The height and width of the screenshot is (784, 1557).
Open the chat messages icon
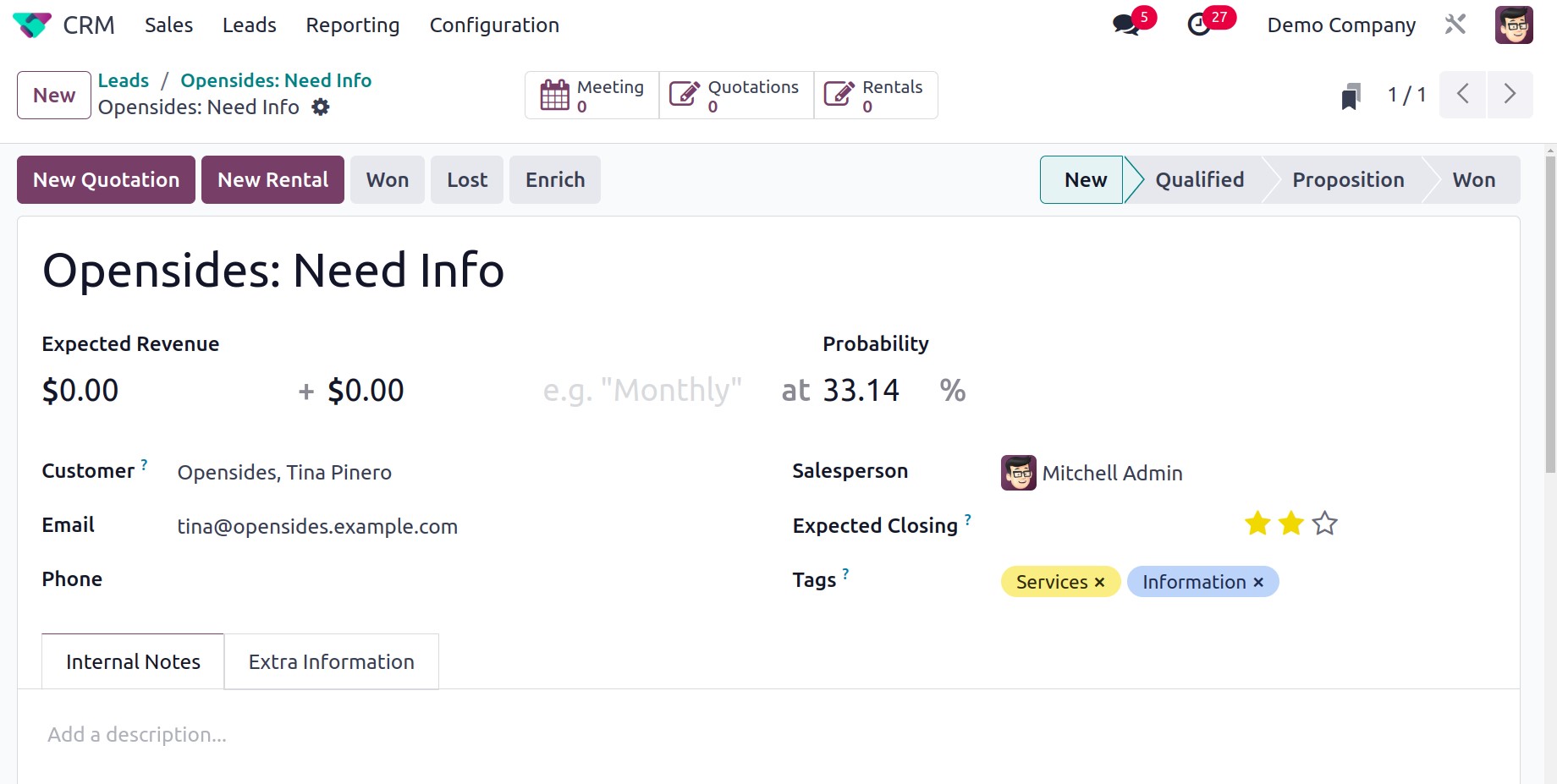pos(1125,25)
